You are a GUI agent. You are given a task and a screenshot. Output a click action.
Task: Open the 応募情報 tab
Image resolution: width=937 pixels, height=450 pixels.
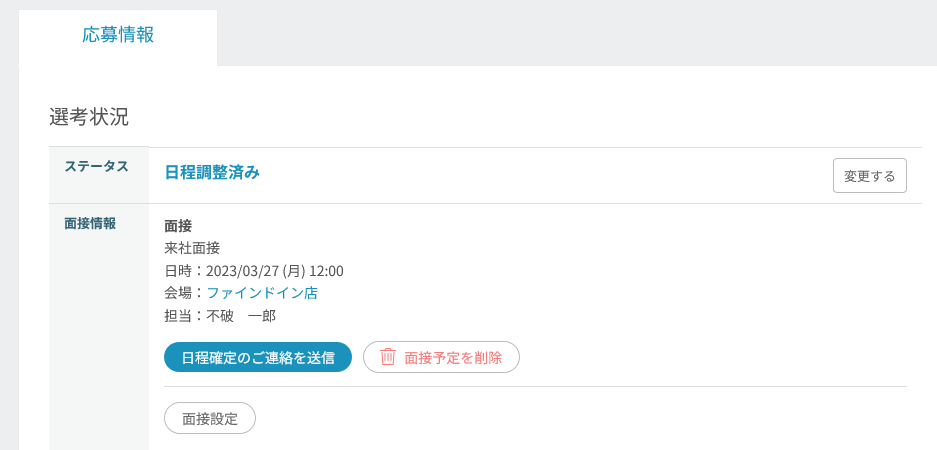[x=118, y=35]
